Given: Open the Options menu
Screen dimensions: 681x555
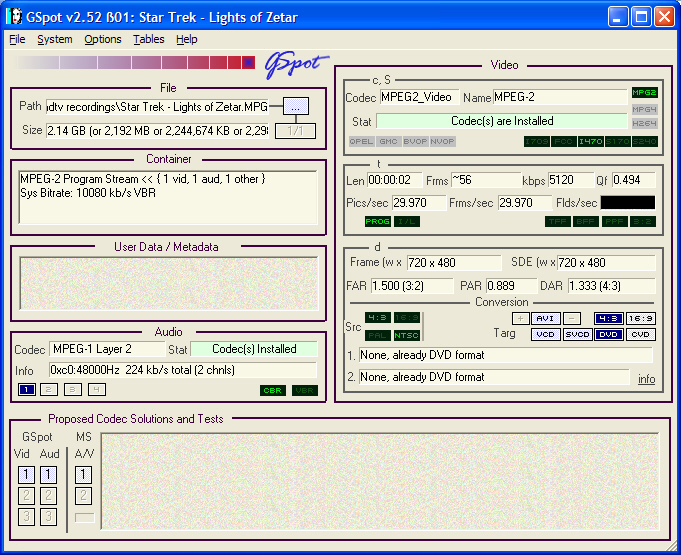Looking at the screenshot, I should coord(103,40).
